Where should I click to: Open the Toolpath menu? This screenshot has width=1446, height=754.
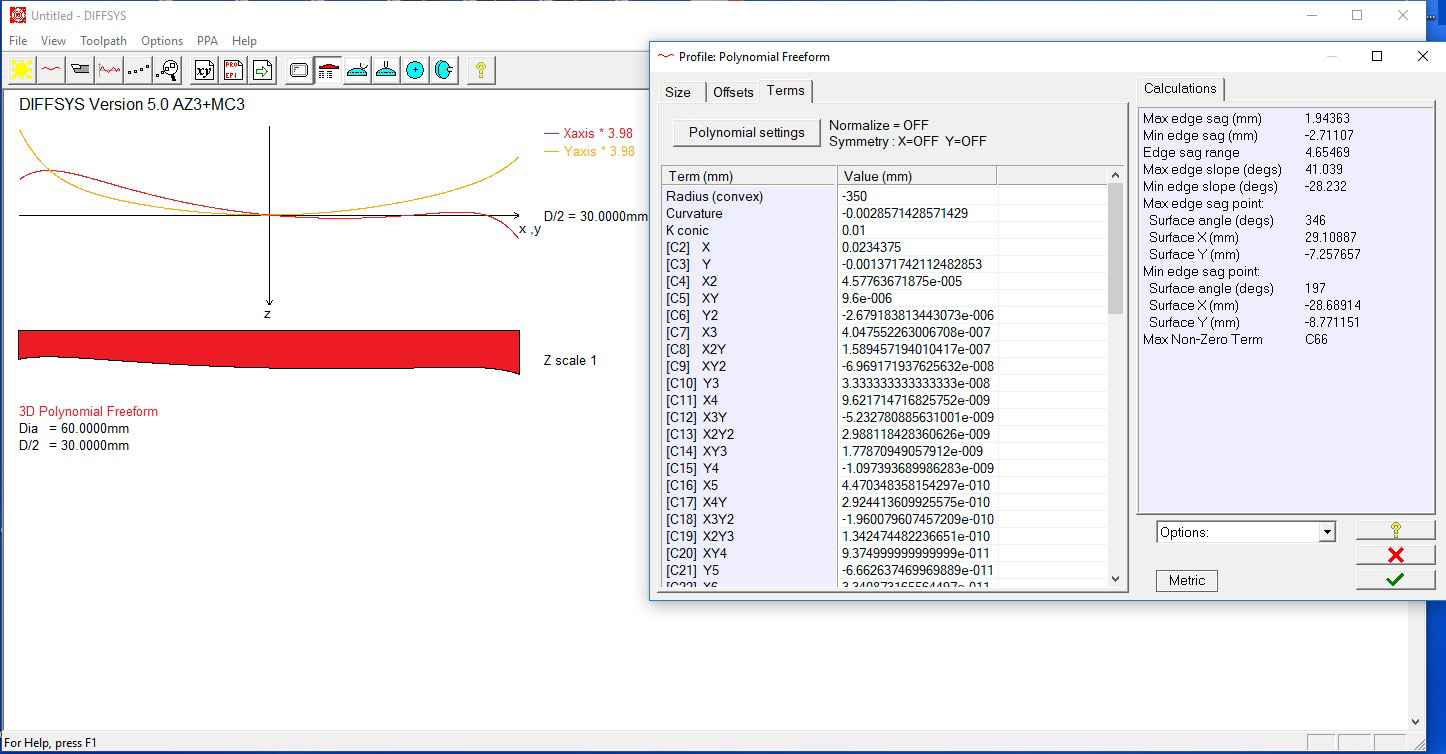[x=104, y=41]
